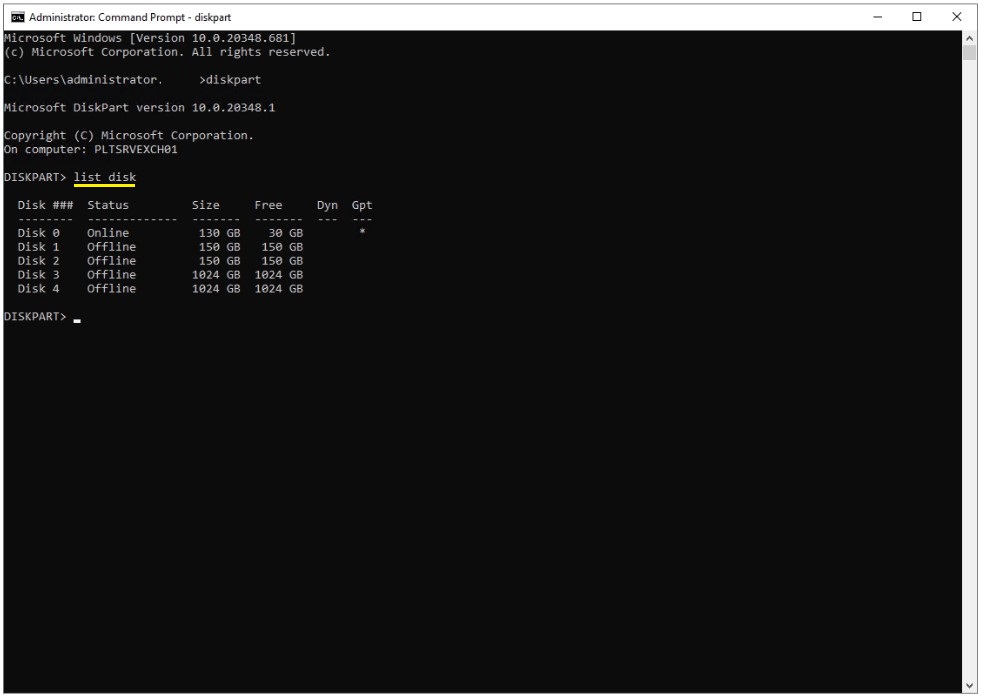The width and height of the screenshot is (981, 697).
Task: Click the Disk 3 1024 GB row
Action: [x=160, y=274]
